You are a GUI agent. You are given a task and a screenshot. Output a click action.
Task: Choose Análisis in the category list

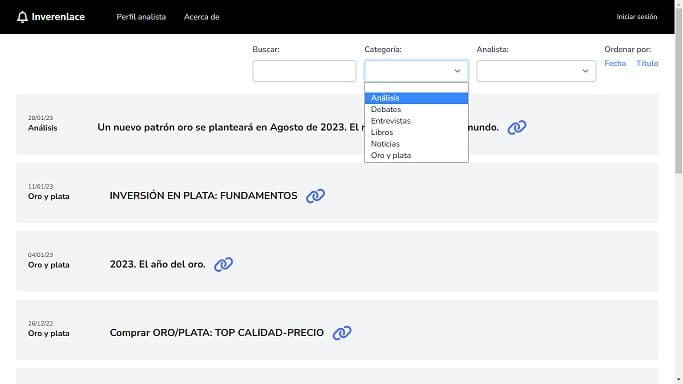point(416,98)
